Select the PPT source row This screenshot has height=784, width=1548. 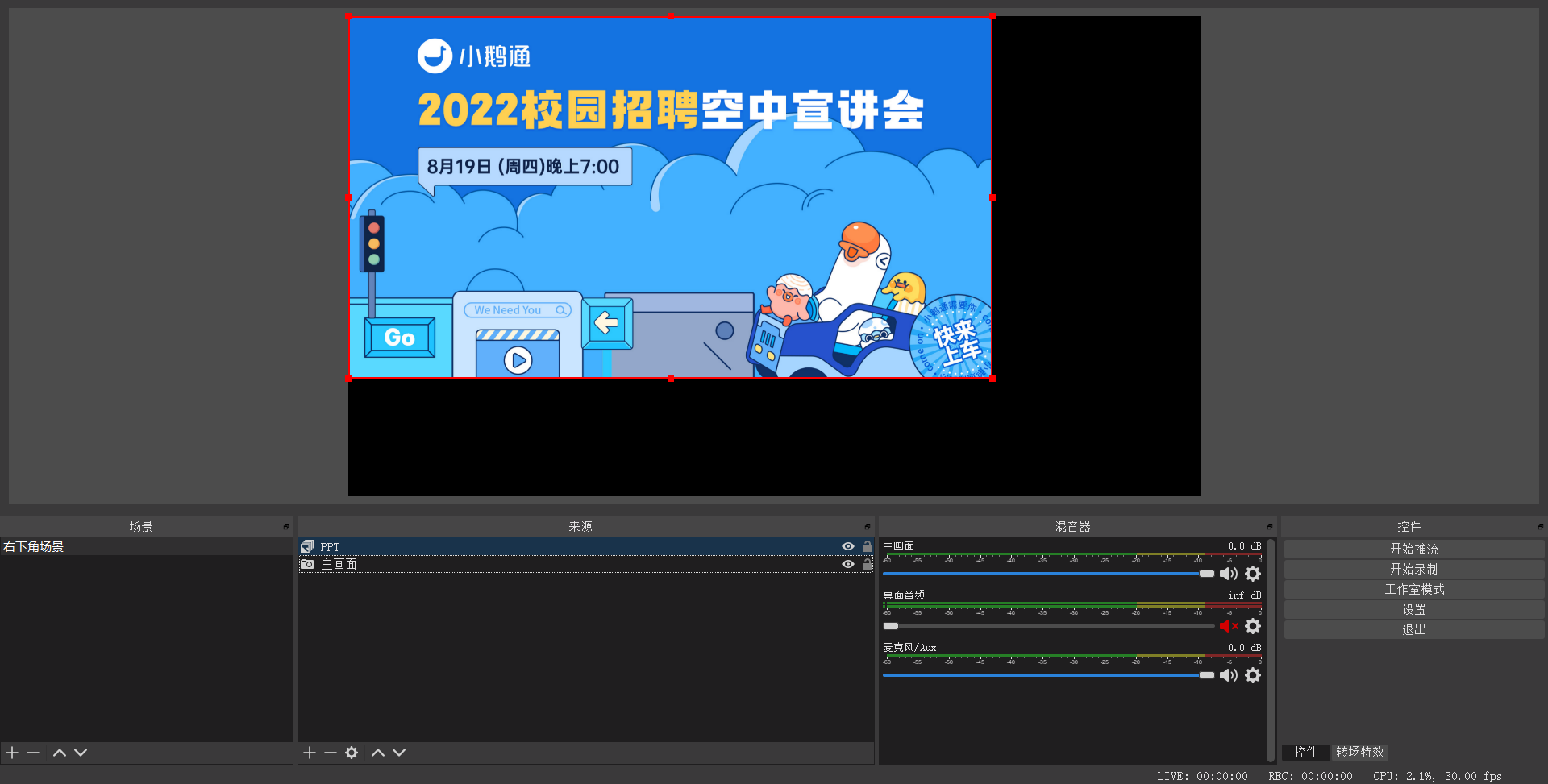(x=586, y=546)
